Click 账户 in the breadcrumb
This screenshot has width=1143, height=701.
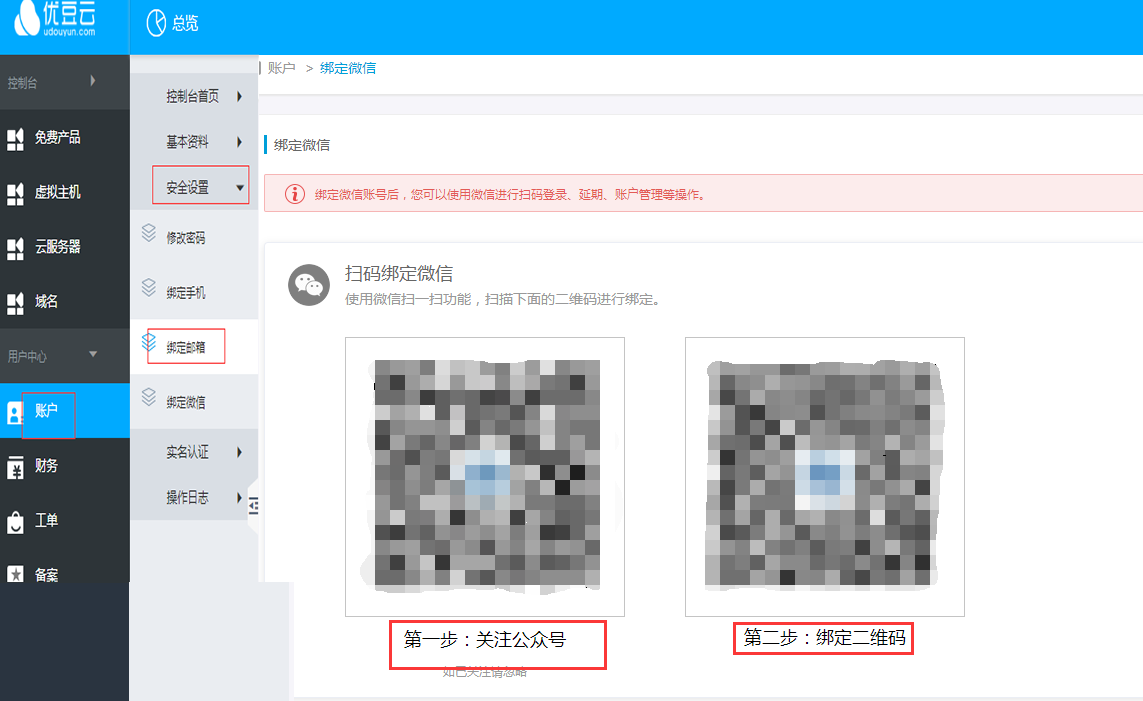point(281,68)
